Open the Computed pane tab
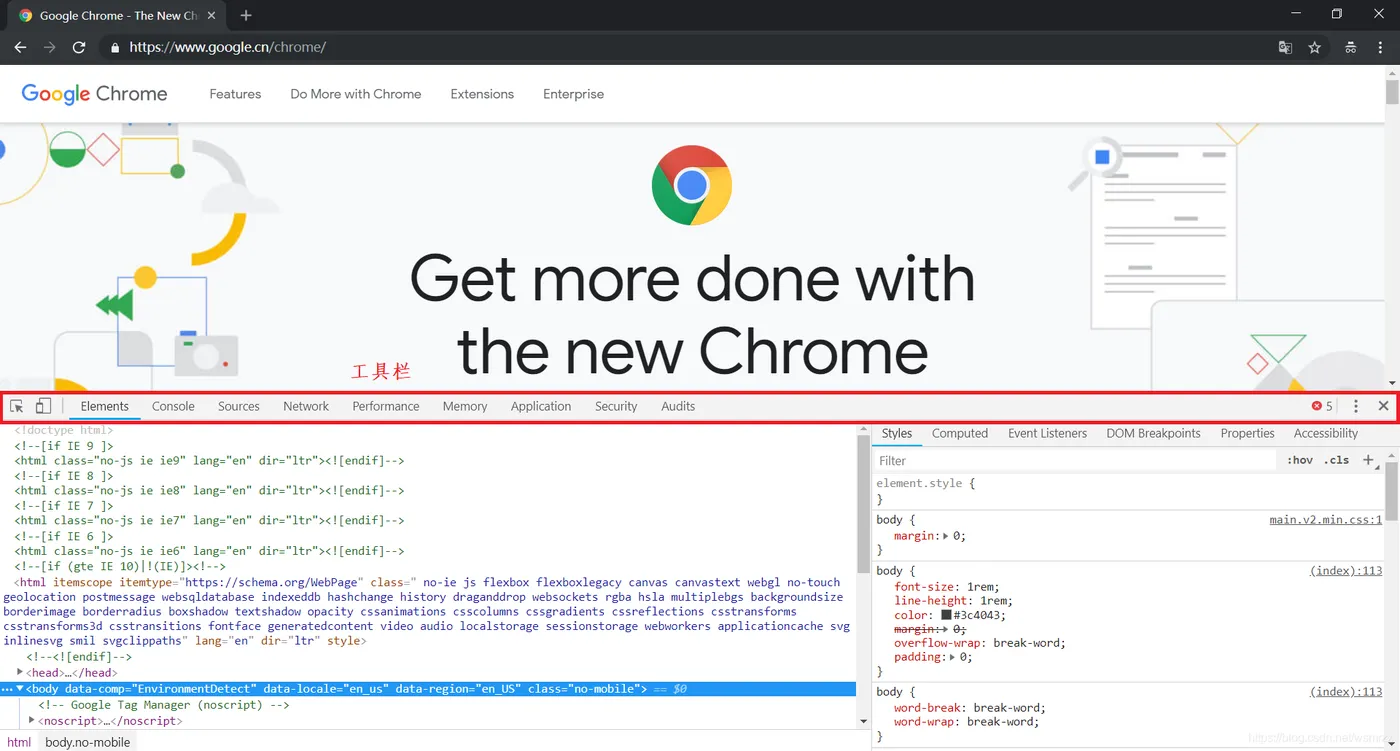Image resolution: width=1400 pixels, height=751 pixels. [960, 433]
